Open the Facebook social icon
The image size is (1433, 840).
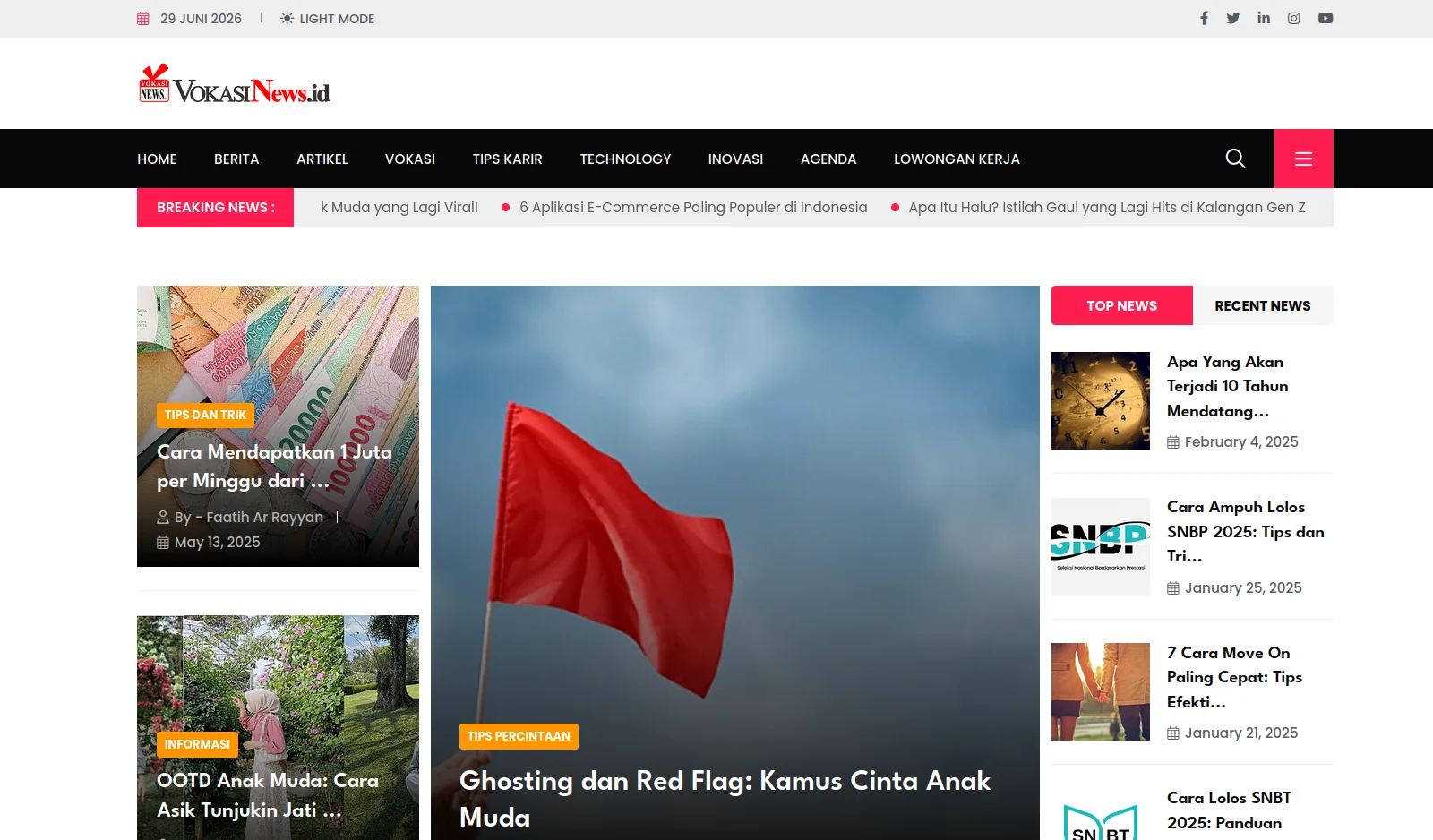click(1204, 18)
